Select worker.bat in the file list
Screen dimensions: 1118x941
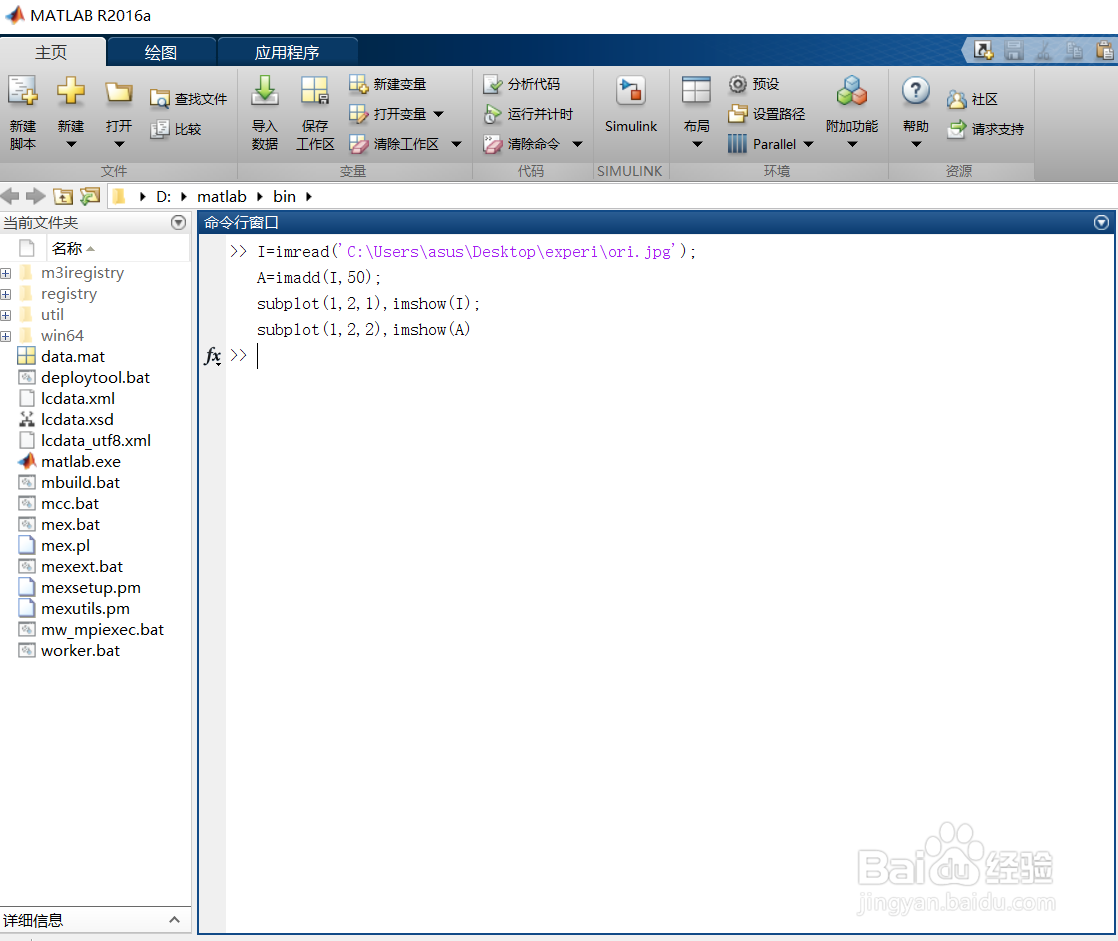click(80, 651)
